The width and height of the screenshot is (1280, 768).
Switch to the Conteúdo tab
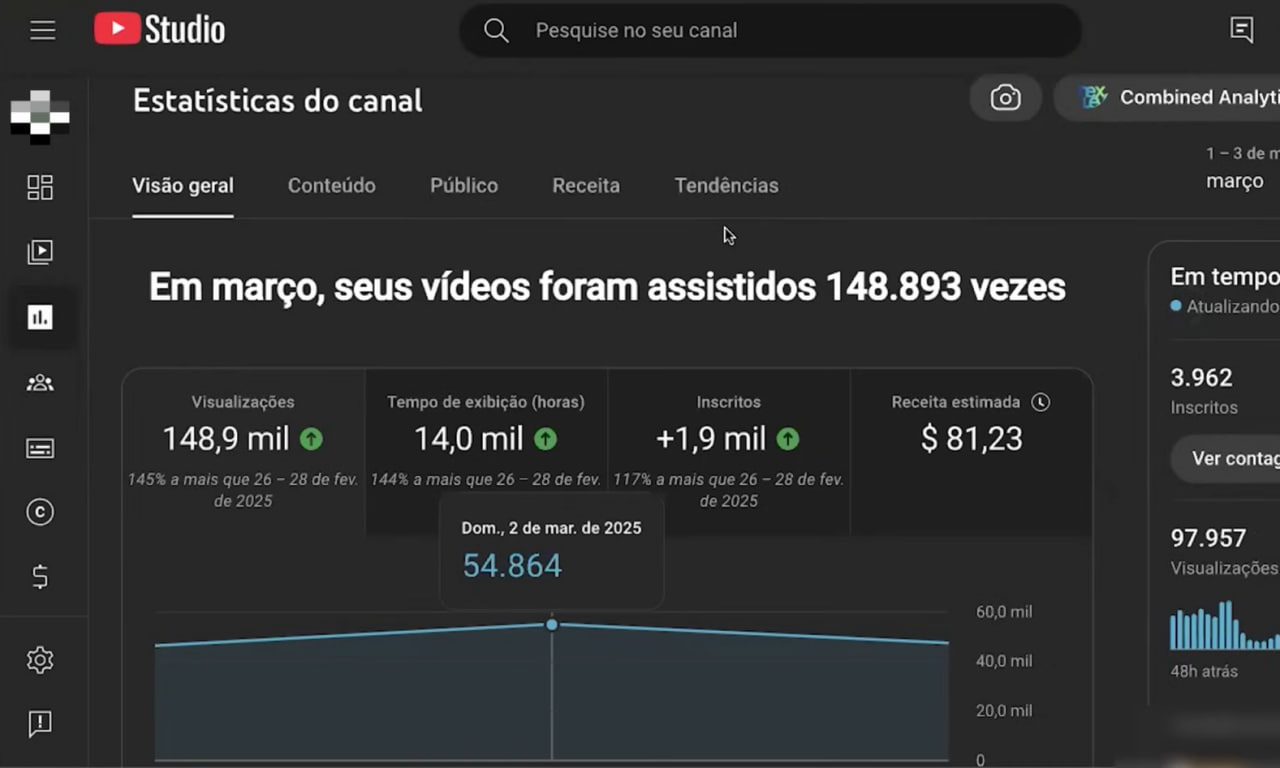(x=332, y=186)
